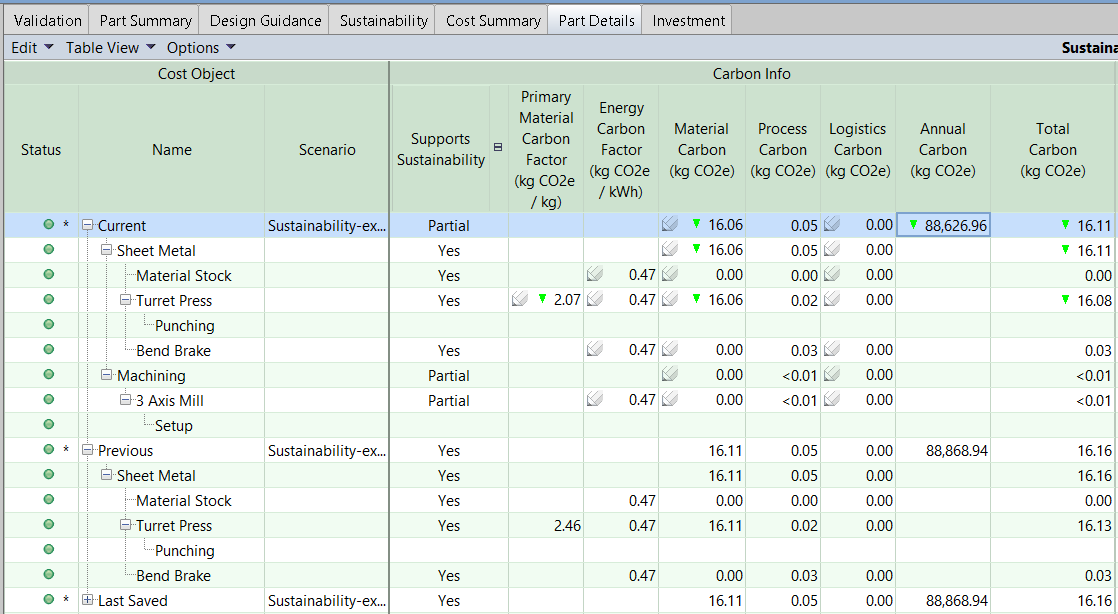
Task: Click the Energy Carbon Factor column header
Action: coord(621,150)
